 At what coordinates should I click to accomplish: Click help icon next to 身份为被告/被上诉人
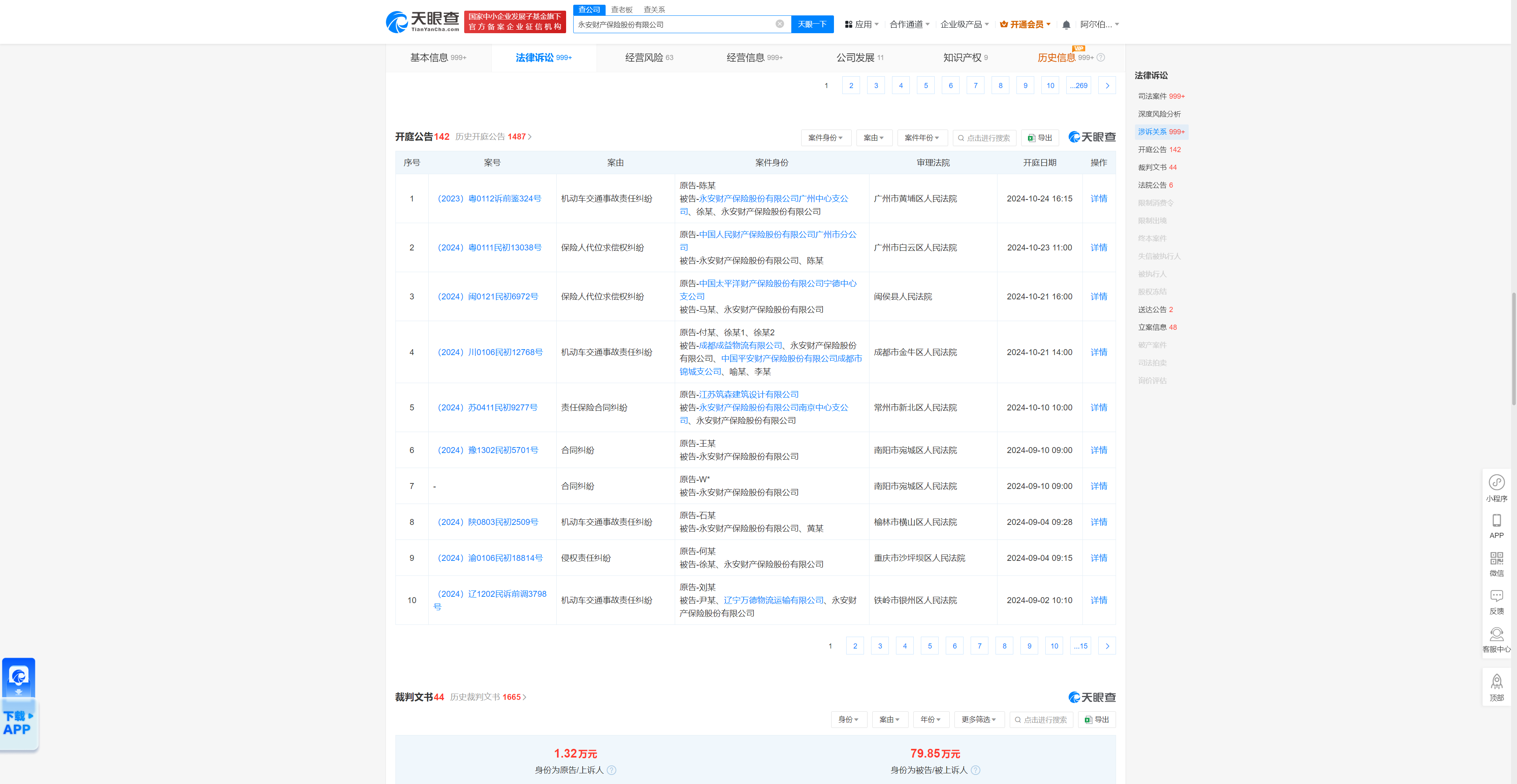(975, 771)
